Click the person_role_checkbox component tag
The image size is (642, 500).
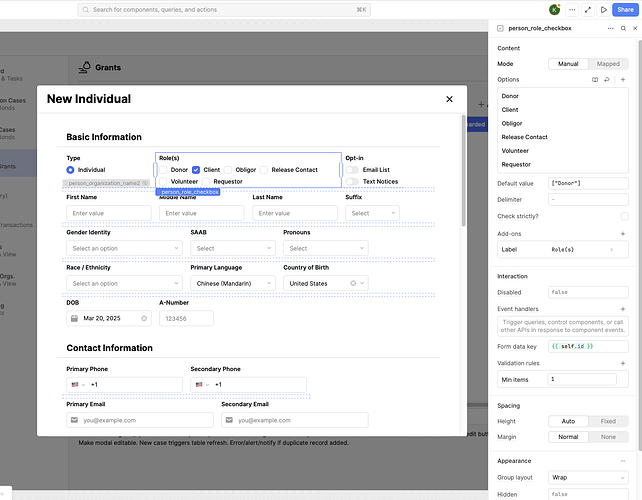pyautogui.click(x=188, y=192)
